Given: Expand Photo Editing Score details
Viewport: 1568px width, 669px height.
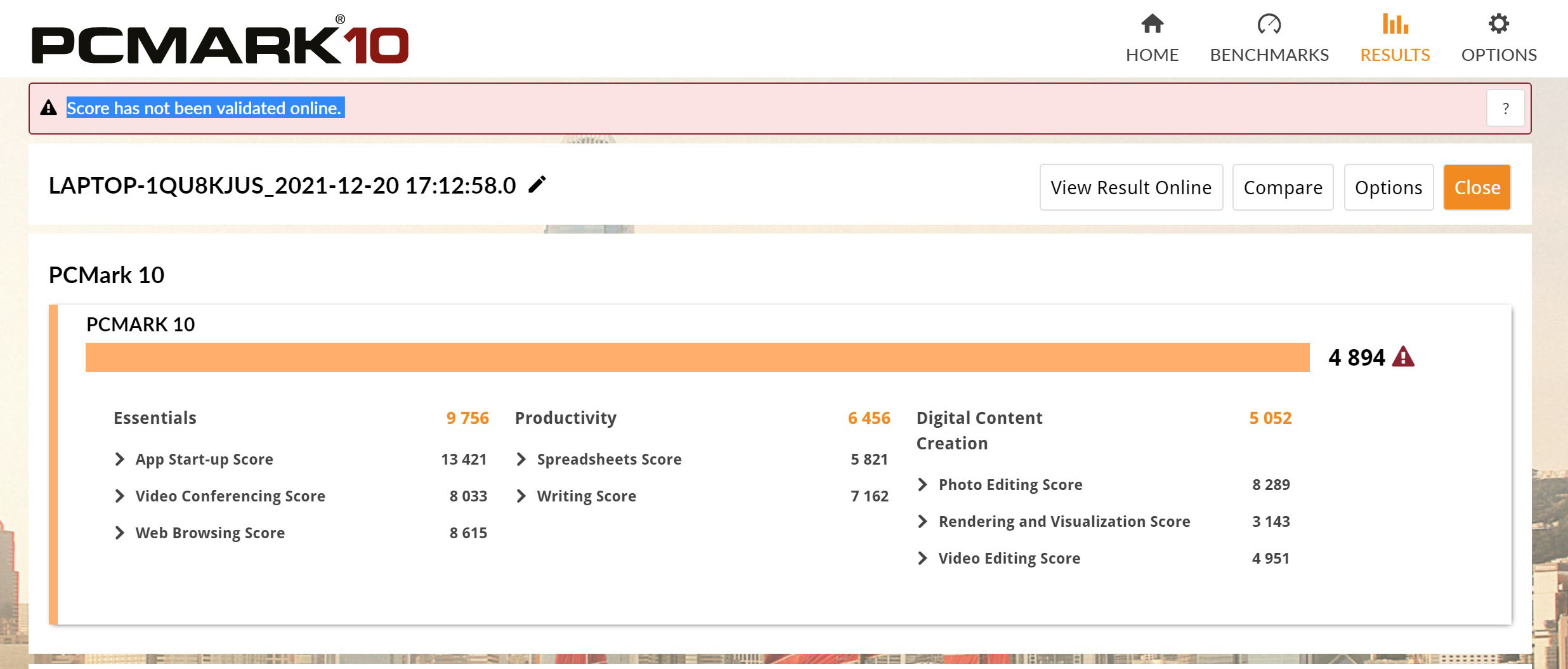Looking at the screenshot, I should (922, 484).
